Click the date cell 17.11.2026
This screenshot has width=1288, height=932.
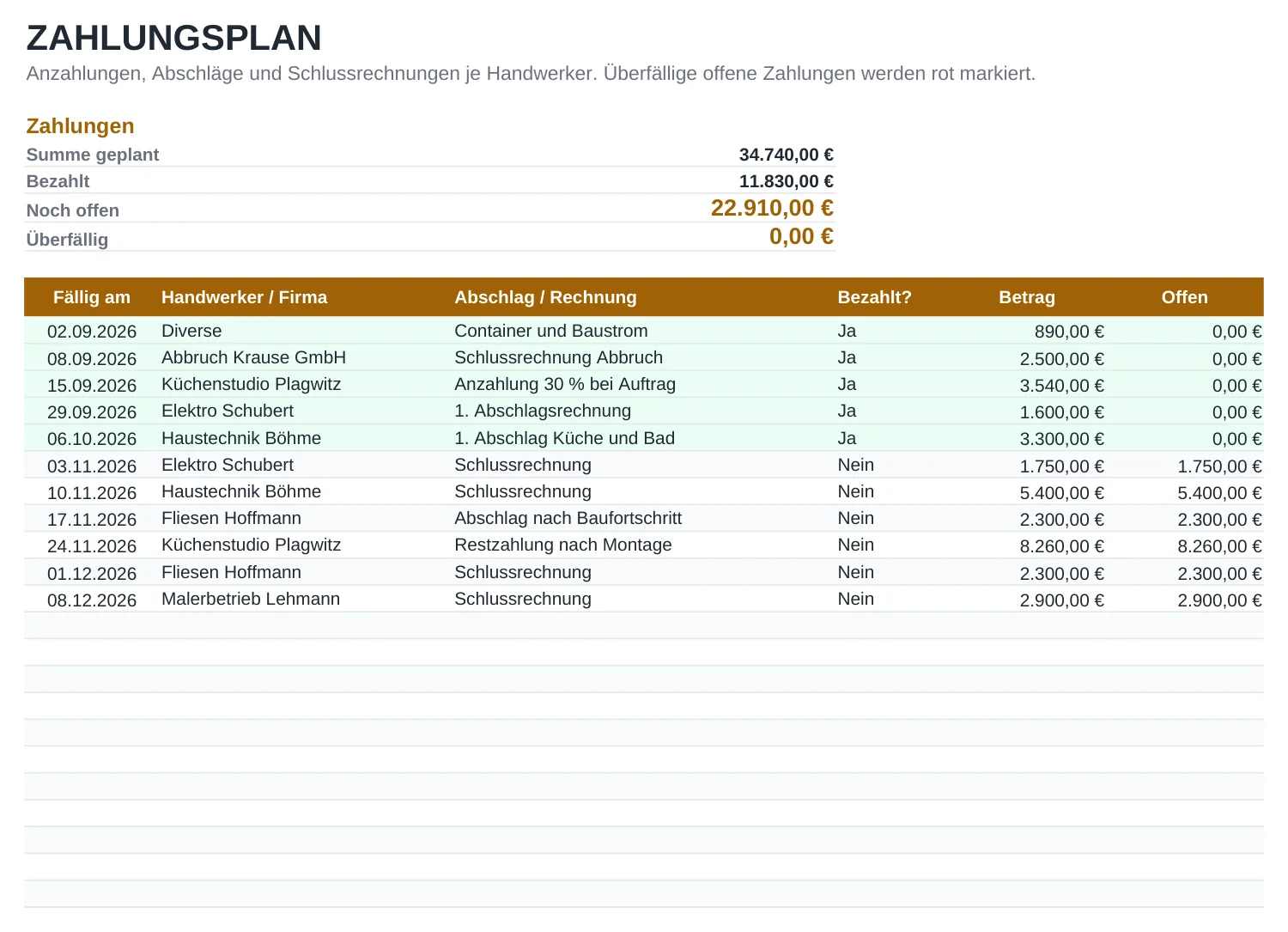pos(92,520)
